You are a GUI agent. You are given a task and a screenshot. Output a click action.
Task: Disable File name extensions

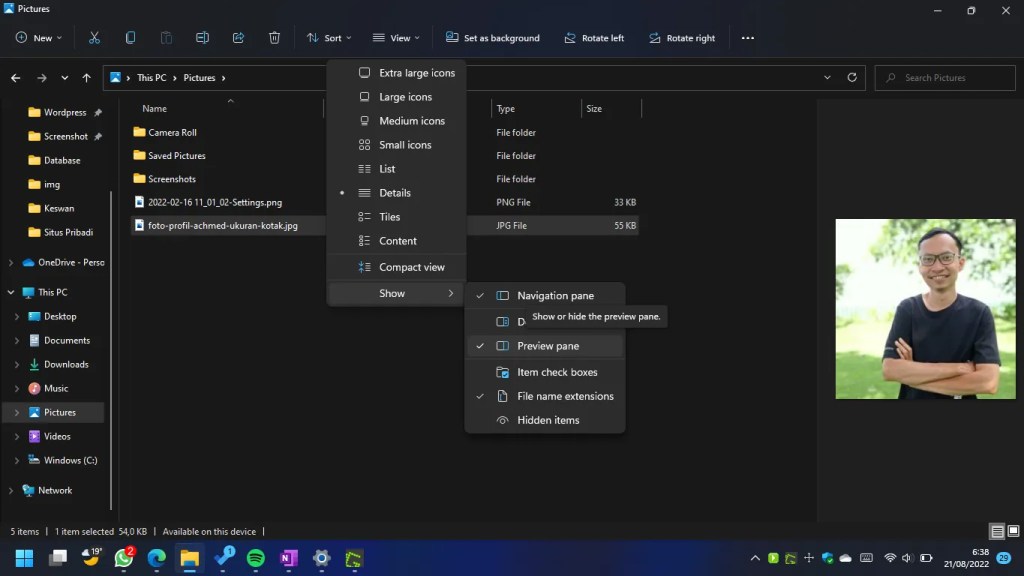click(559, 396)
